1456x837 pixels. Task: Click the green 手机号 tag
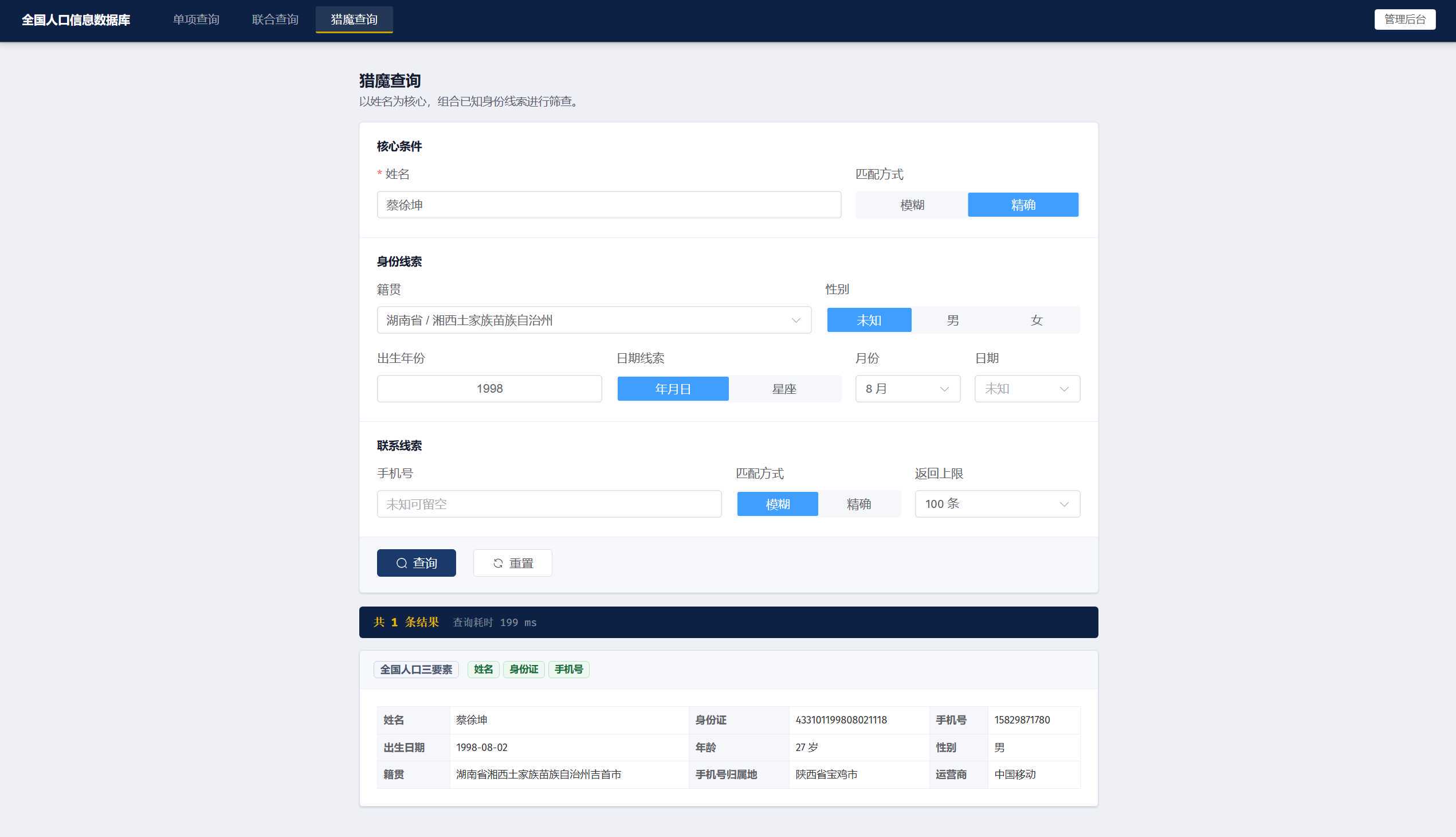click(x=569, y=670)
